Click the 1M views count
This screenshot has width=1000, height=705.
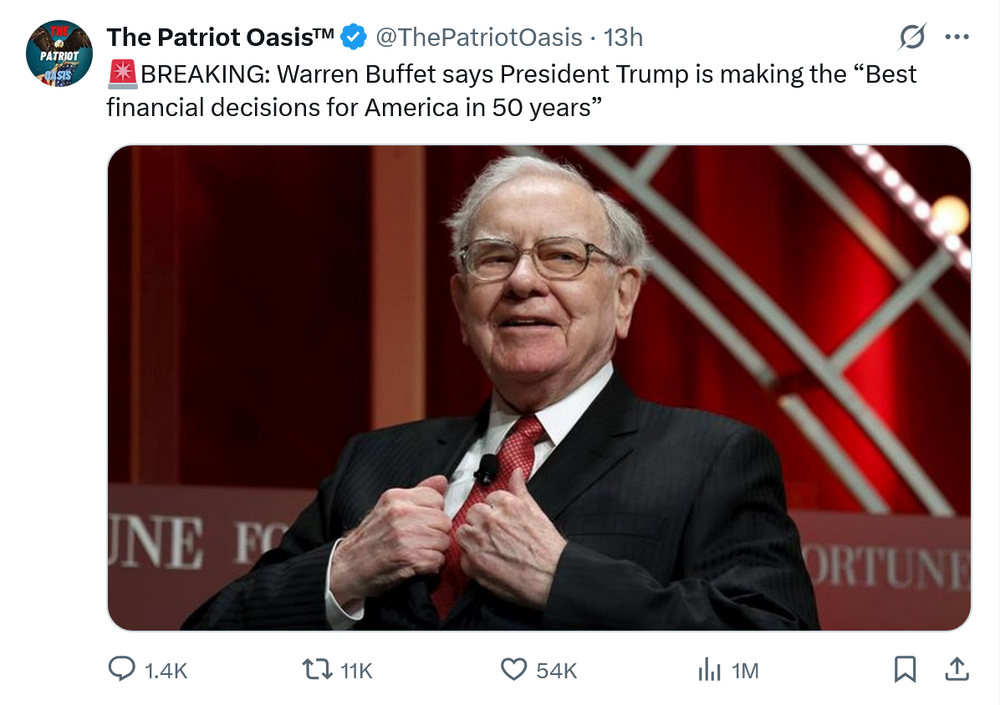click(745, 671)
